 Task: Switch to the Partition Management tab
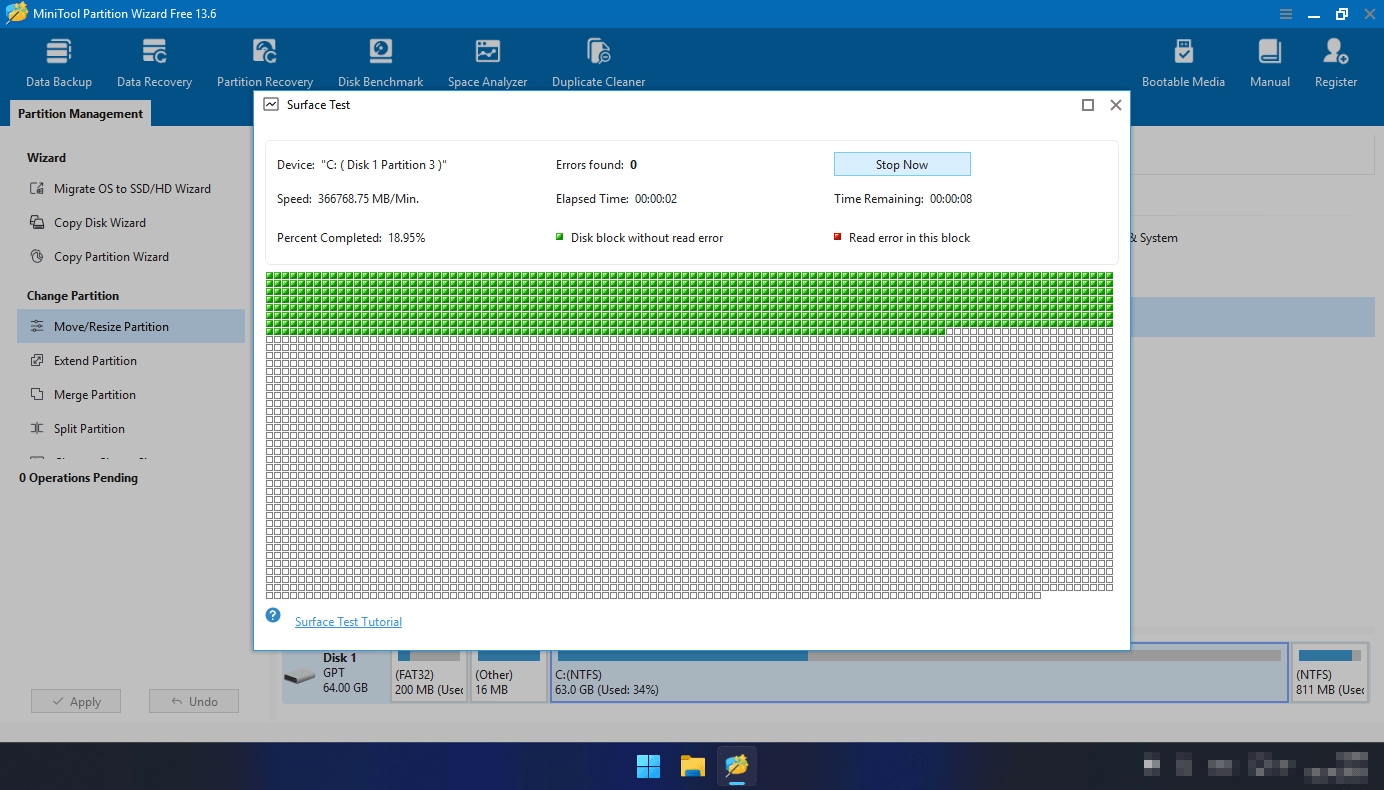(x=80, y=114)
